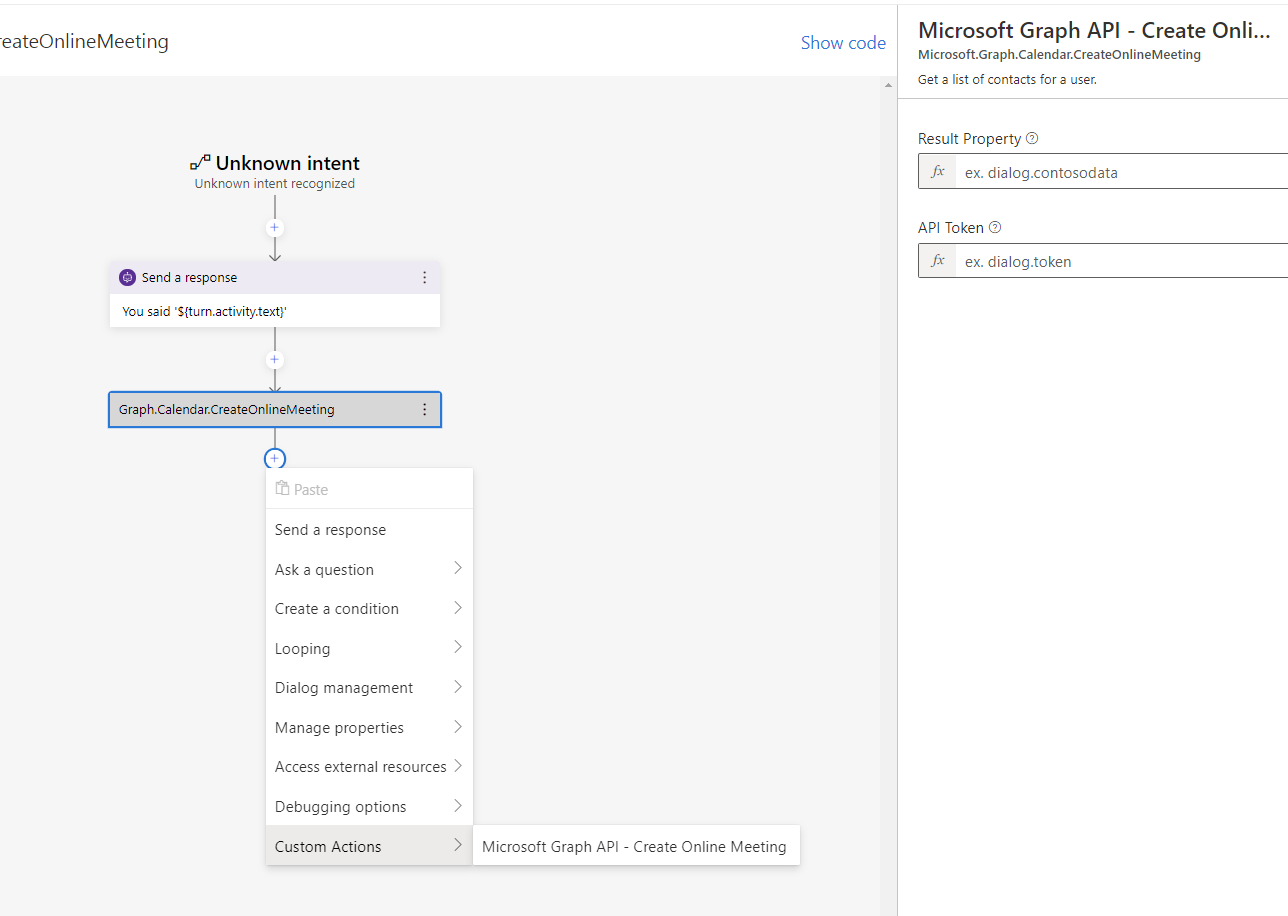The height and width of the screenshot is (916, 1288).
Task: Expand chevron beside Access external resources
Action: click(458, 766)
